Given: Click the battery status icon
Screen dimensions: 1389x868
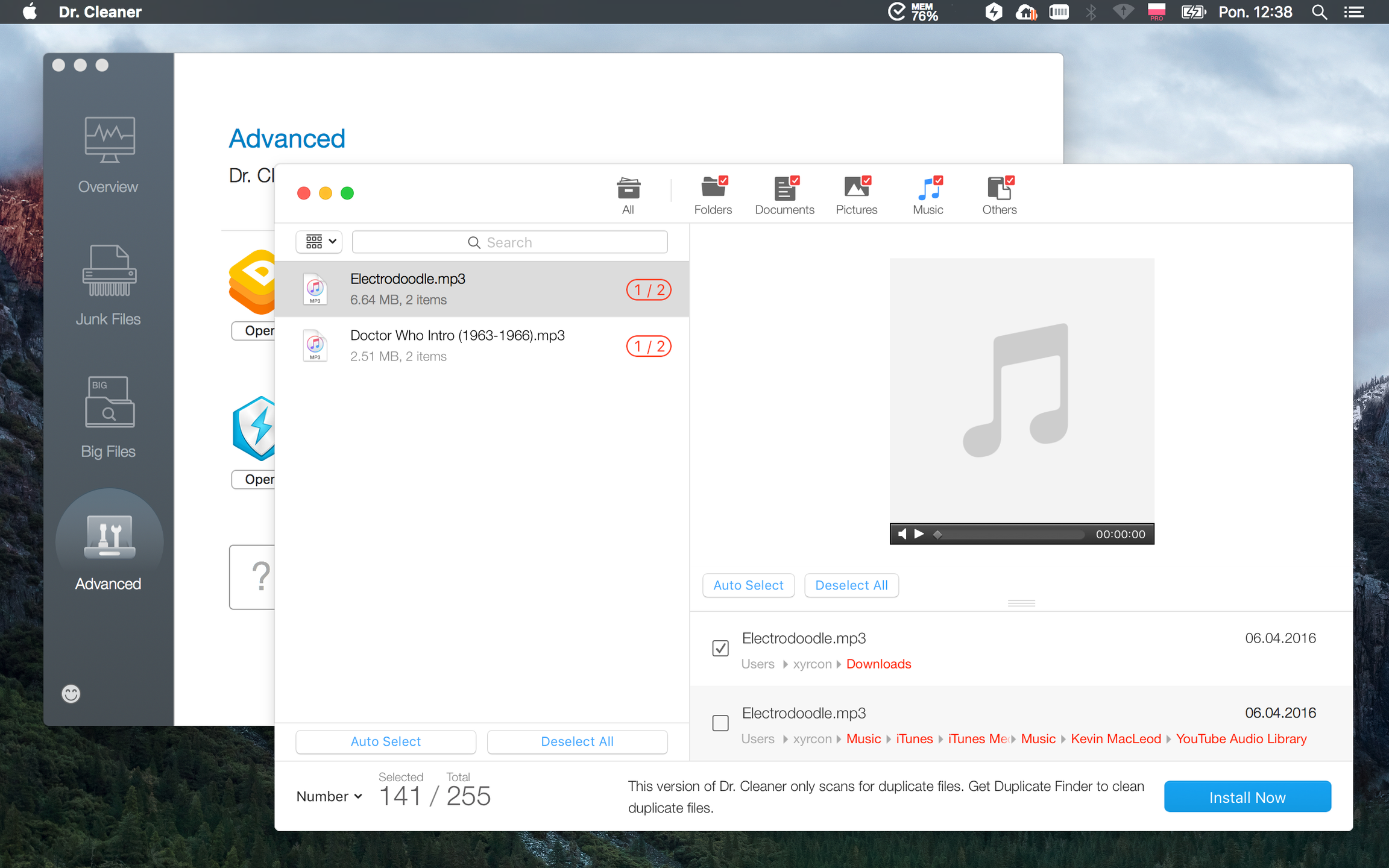Looking at the screenshot, I should (x=1193, y=12).
